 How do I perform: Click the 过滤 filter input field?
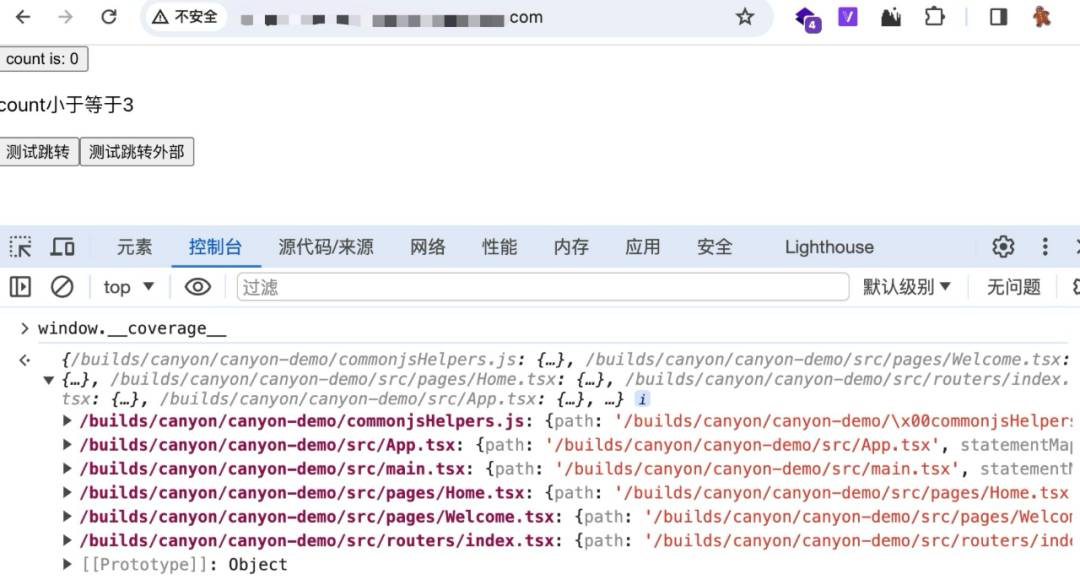click(543, 287)
